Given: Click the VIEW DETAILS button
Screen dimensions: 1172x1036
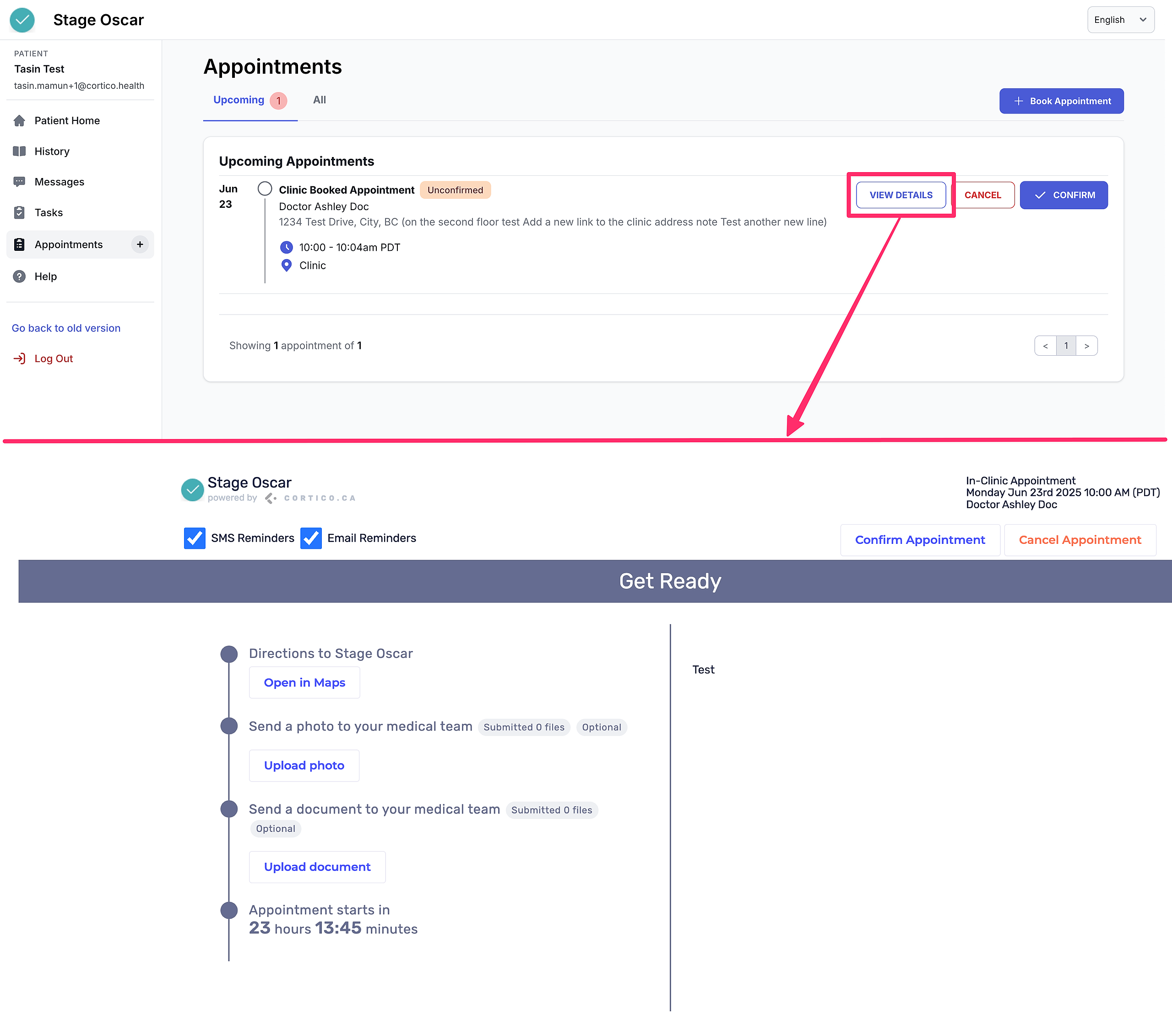Looking at the screenshot, I should [900, 195].
